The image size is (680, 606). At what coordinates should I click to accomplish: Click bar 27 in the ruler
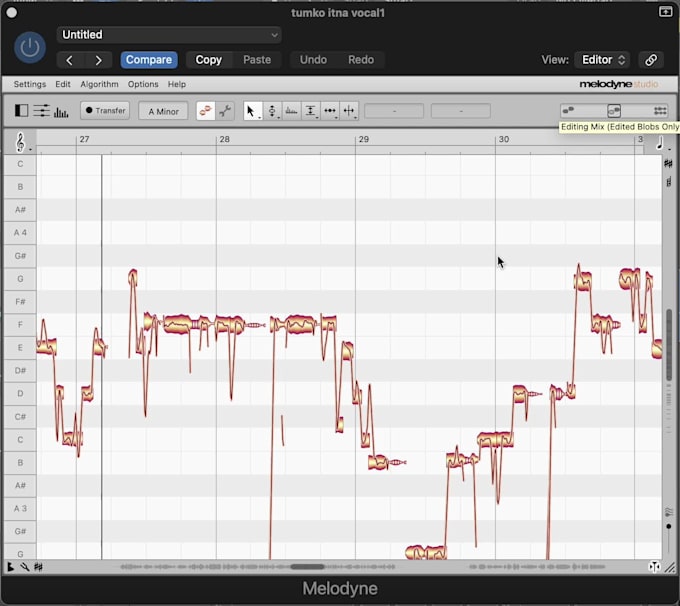pos(84,139)
